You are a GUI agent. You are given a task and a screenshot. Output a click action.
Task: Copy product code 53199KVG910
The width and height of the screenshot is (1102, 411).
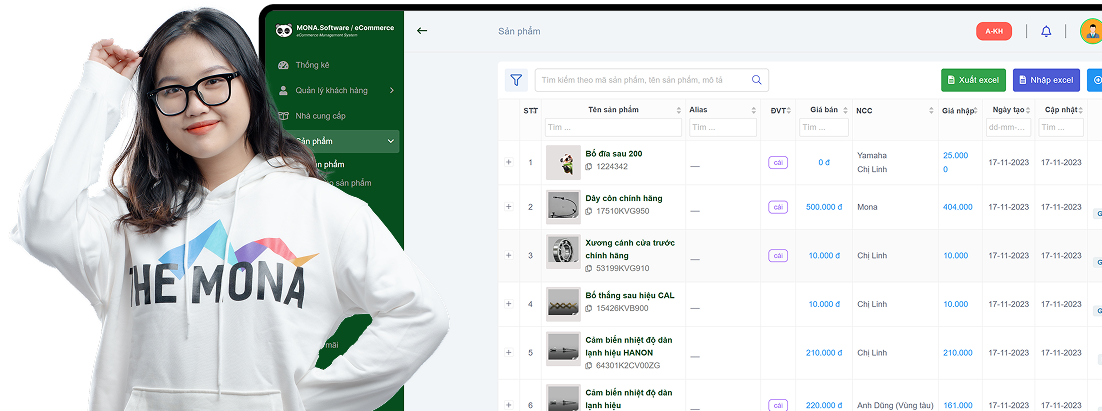589,268
